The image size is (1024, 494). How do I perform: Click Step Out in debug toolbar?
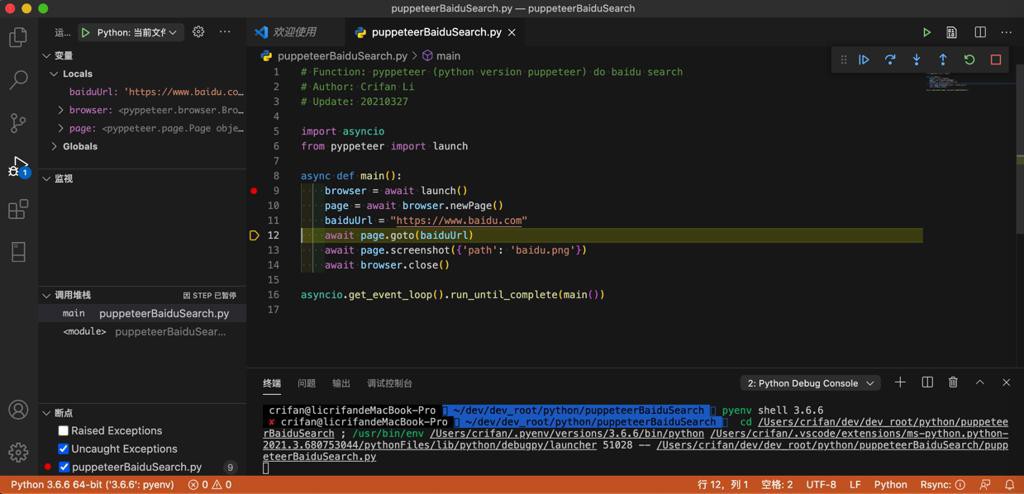[943, 59]
